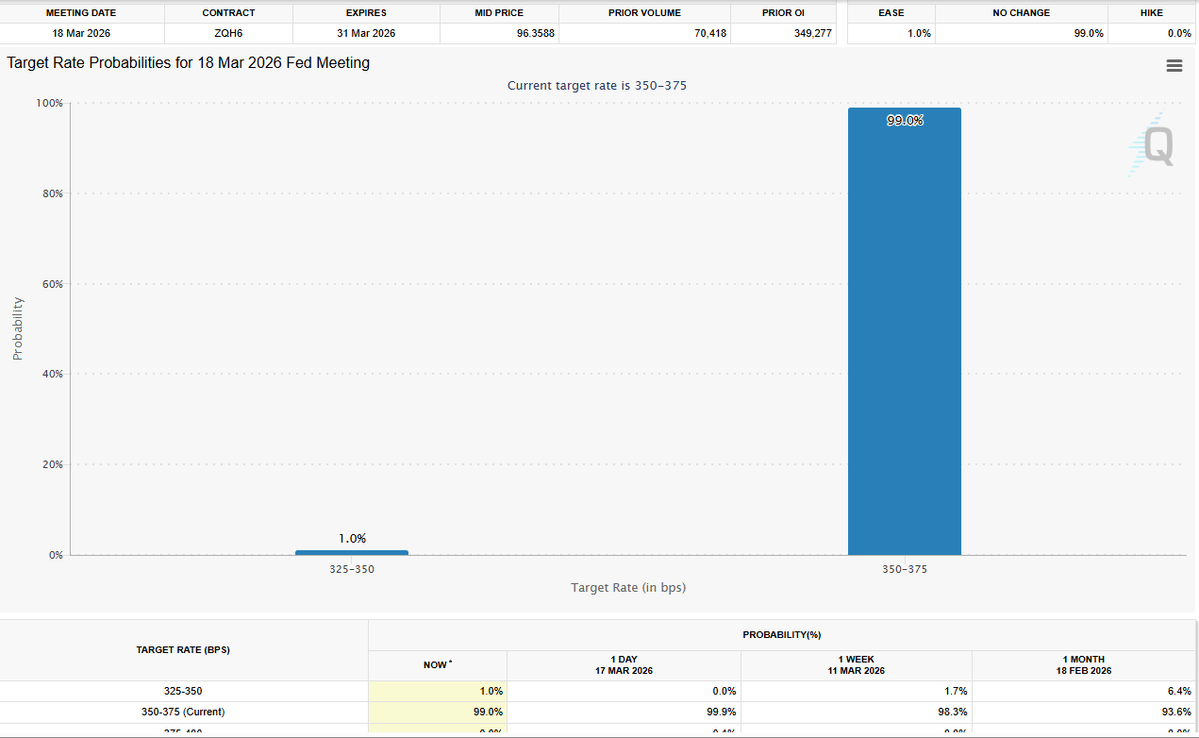Open the chart hamburger context menu
This screenshot has width=1199, height=738.
tap(1174, 66)
